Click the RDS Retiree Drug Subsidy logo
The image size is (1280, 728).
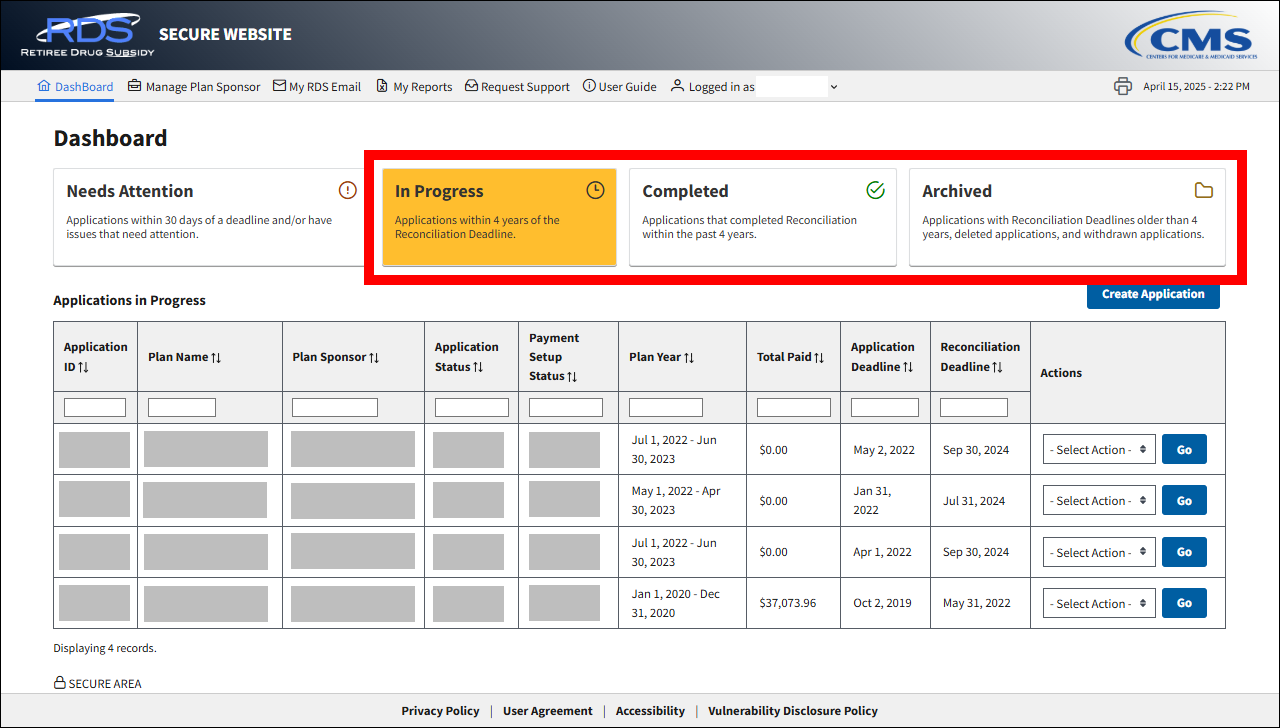[87, 35]
